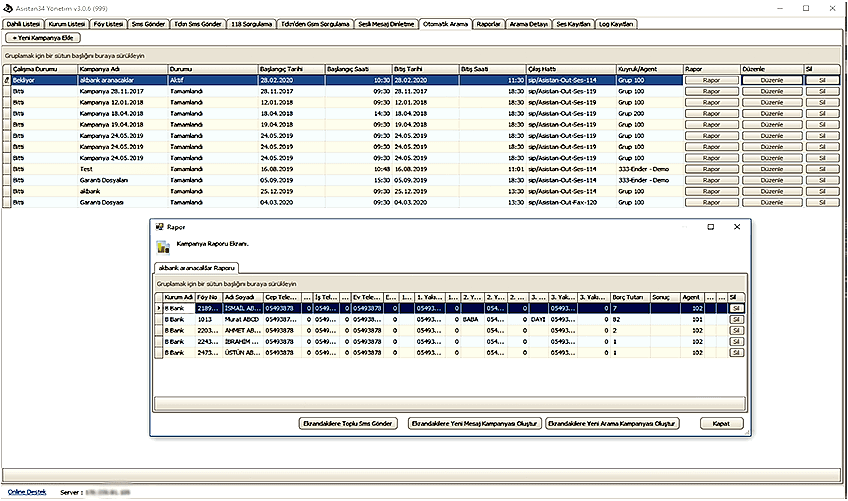This screenshot has height=501, width=848.
Task: Select the 118 Sorgulama tab
Action: 249,22
